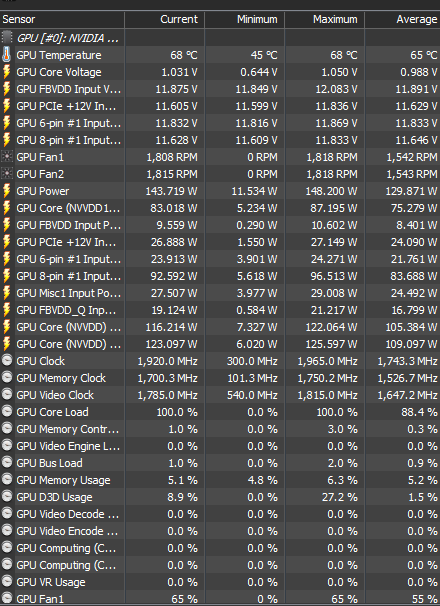The height and width of the screenshot is (606, 440).
Task: Click the Average column header
Action: pyautogui.click(x=402, y=19)
